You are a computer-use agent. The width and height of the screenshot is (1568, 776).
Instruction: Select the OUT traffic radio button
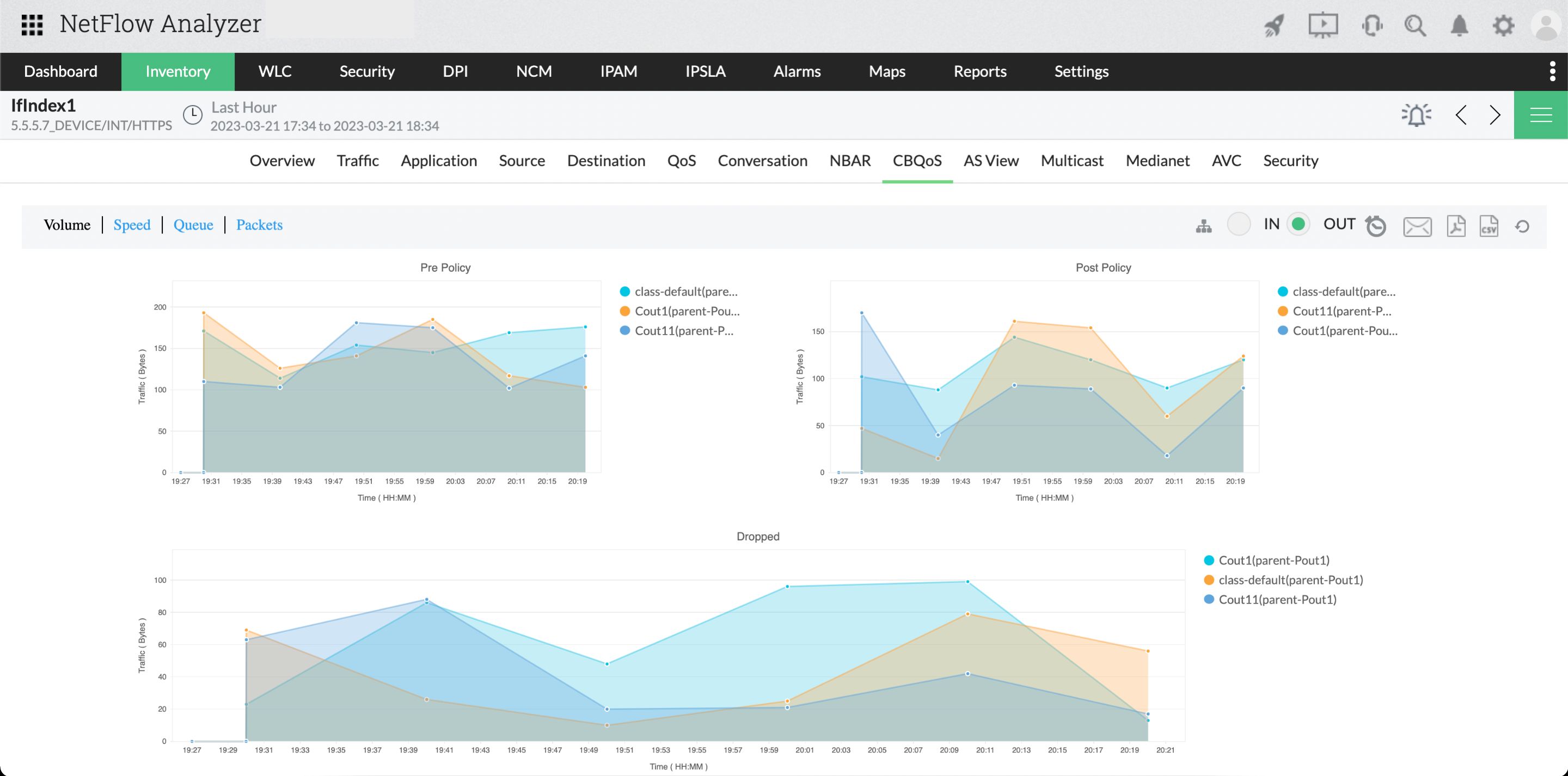(x=1298, y=224)
